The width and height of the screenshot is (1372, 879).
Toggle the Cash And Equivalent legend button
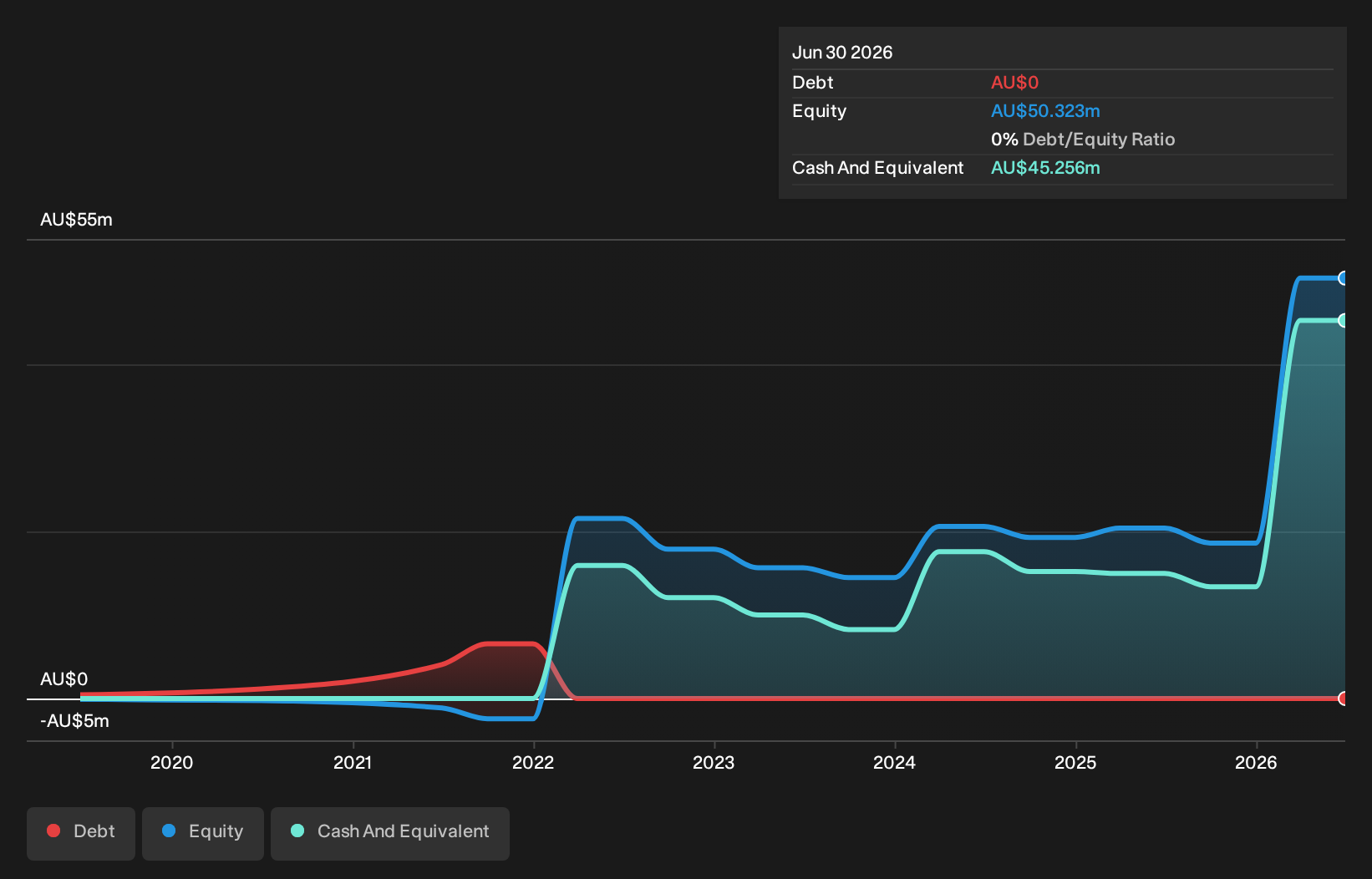(x=390, y=833)
